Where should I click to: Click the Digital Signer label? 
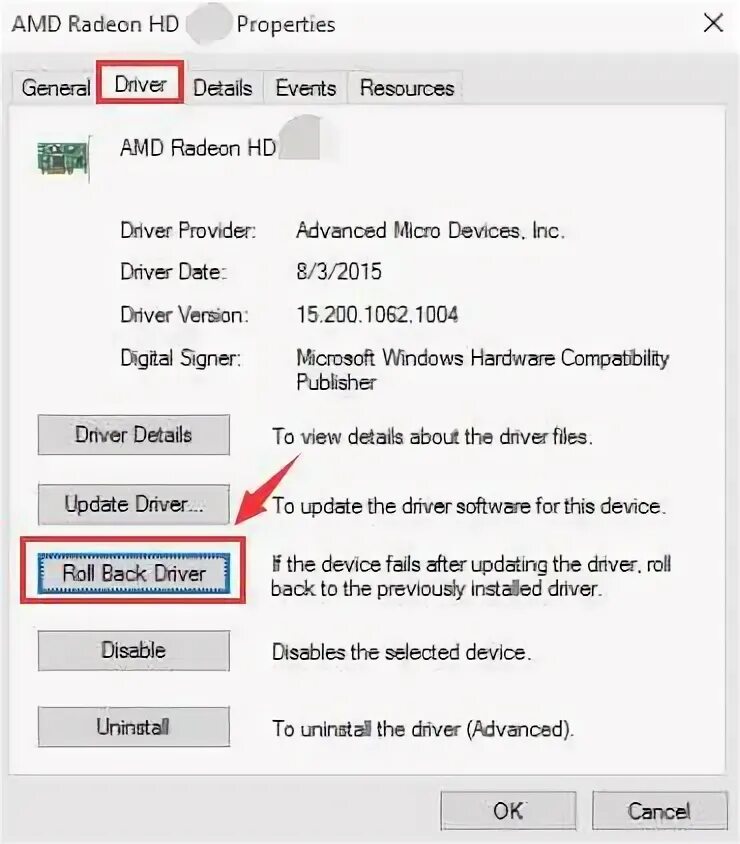(x=180, y=358)
